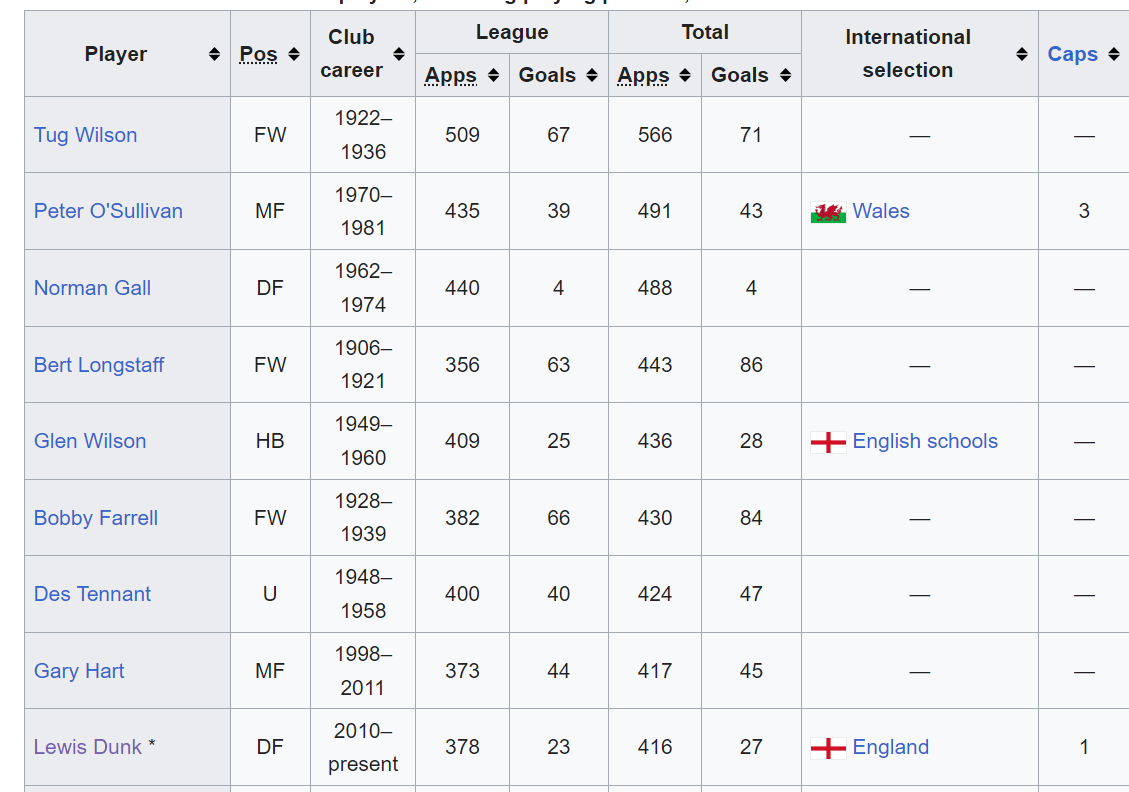This screenshot has height=792, width=1129.
Task: Sort Total Apps column with arrows
Action: pyautogui.click(x=685, y=75)
